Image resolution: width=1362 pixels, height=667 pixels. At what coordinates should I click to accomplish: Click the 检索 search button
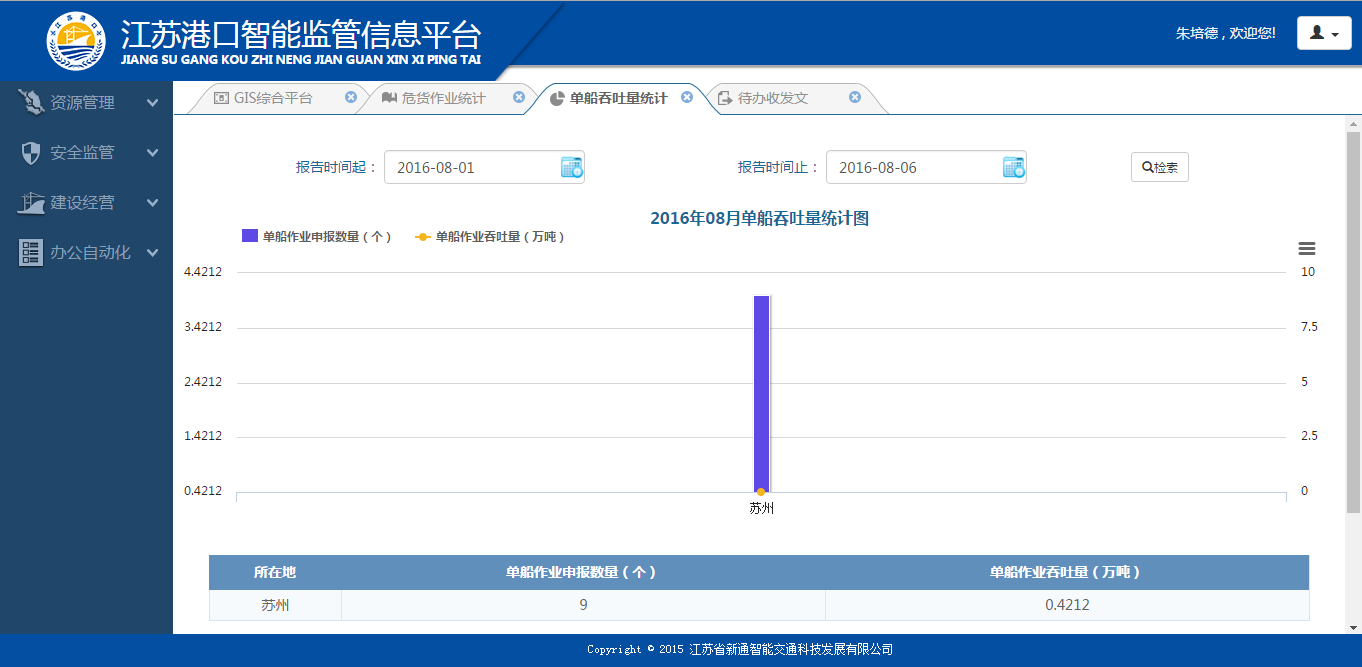[x=1160, y=168]
